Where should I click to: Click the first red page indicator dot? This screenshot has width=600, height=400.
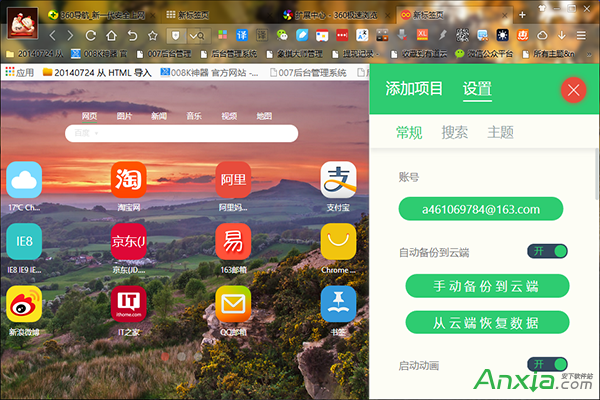point(165,356)
